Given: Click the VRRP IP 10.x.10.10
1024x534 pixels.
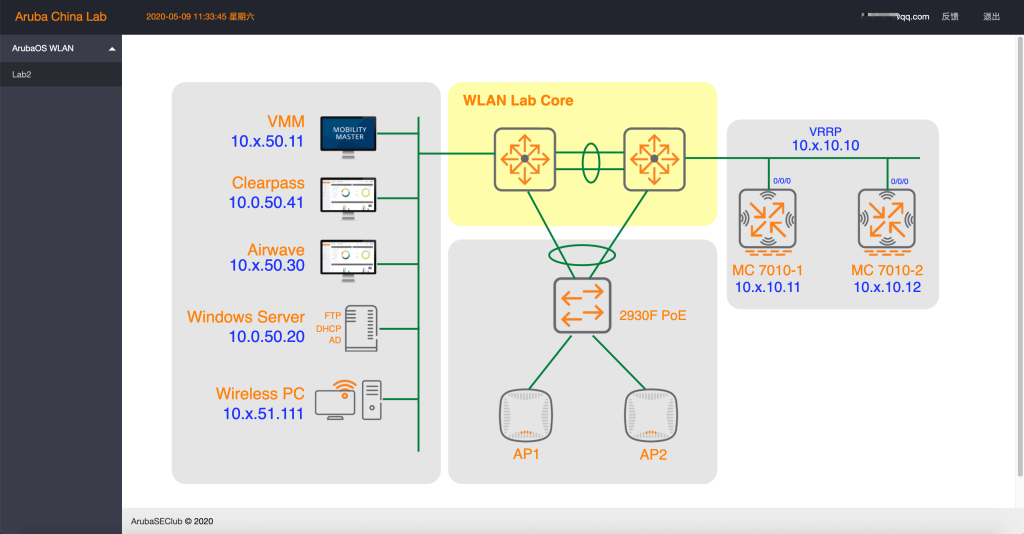Looking at the screenshot, I should pos(825,146).
